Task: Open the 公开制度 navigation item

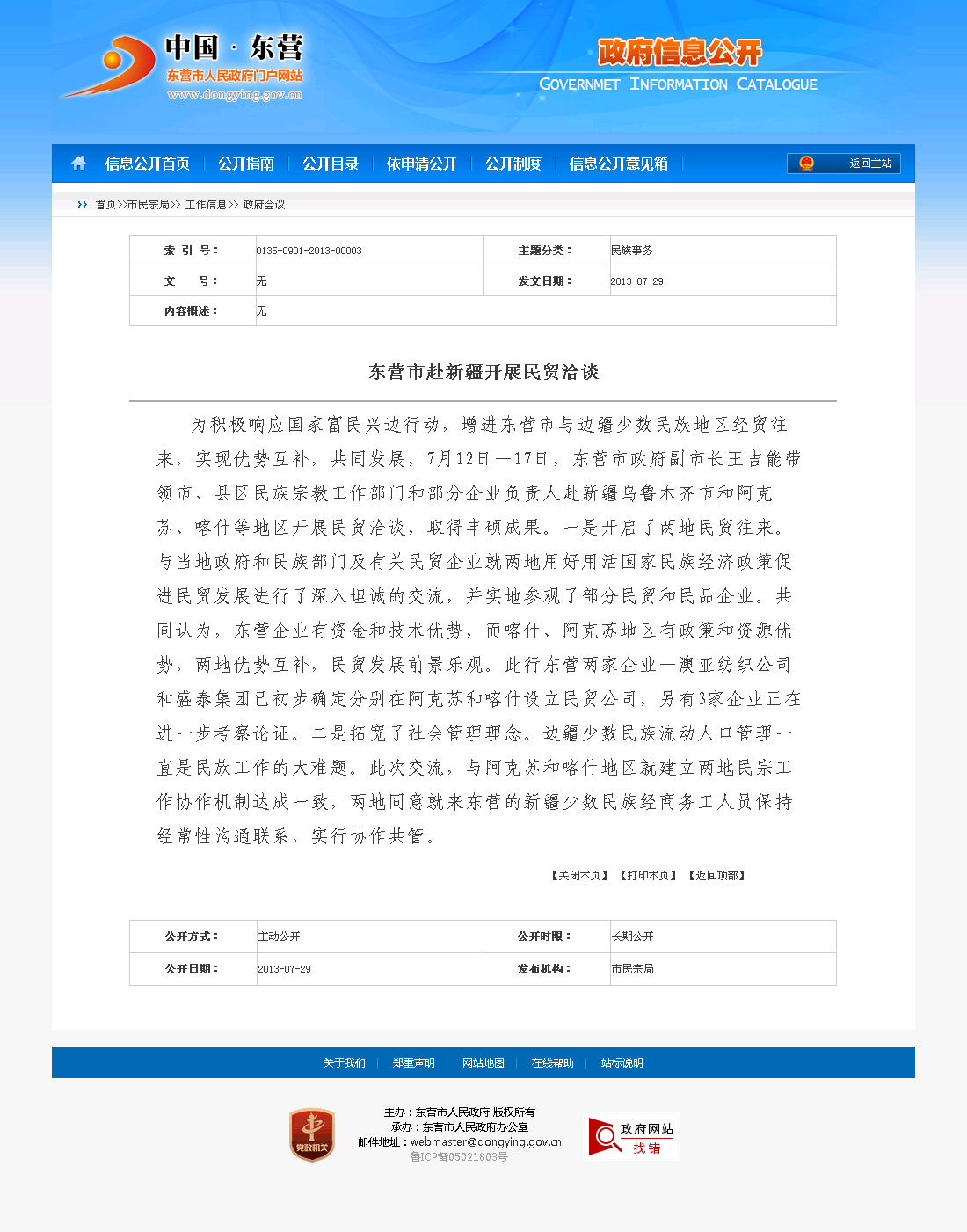Action: click(x=513, y=164)
